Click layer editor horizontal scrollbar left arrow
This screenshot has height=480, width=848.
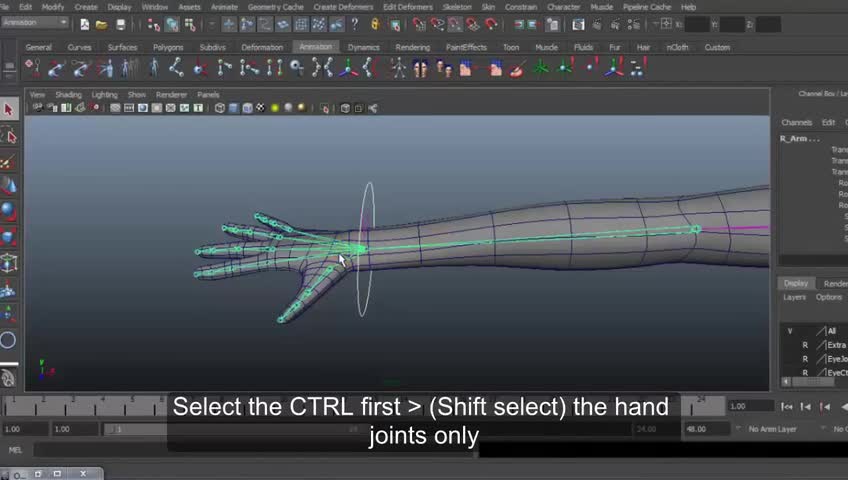[786, 382]
